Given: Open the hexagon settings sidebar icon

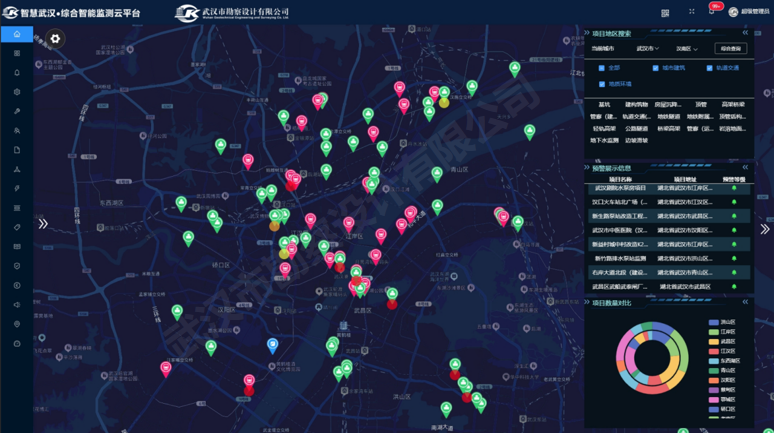Looking at the screenshot, I should [17, 92].
